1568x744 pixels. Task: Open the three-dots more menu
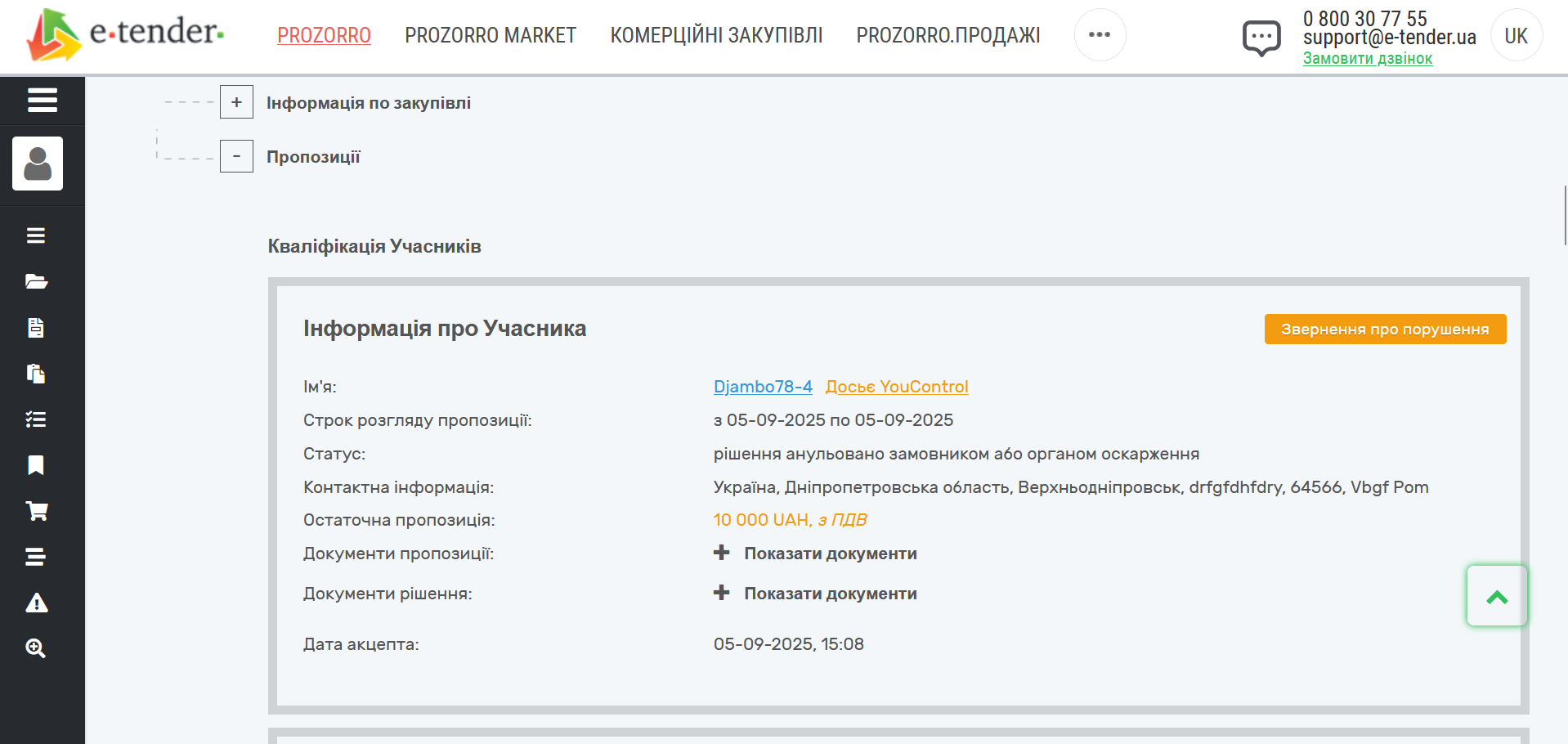[1100, 34]
